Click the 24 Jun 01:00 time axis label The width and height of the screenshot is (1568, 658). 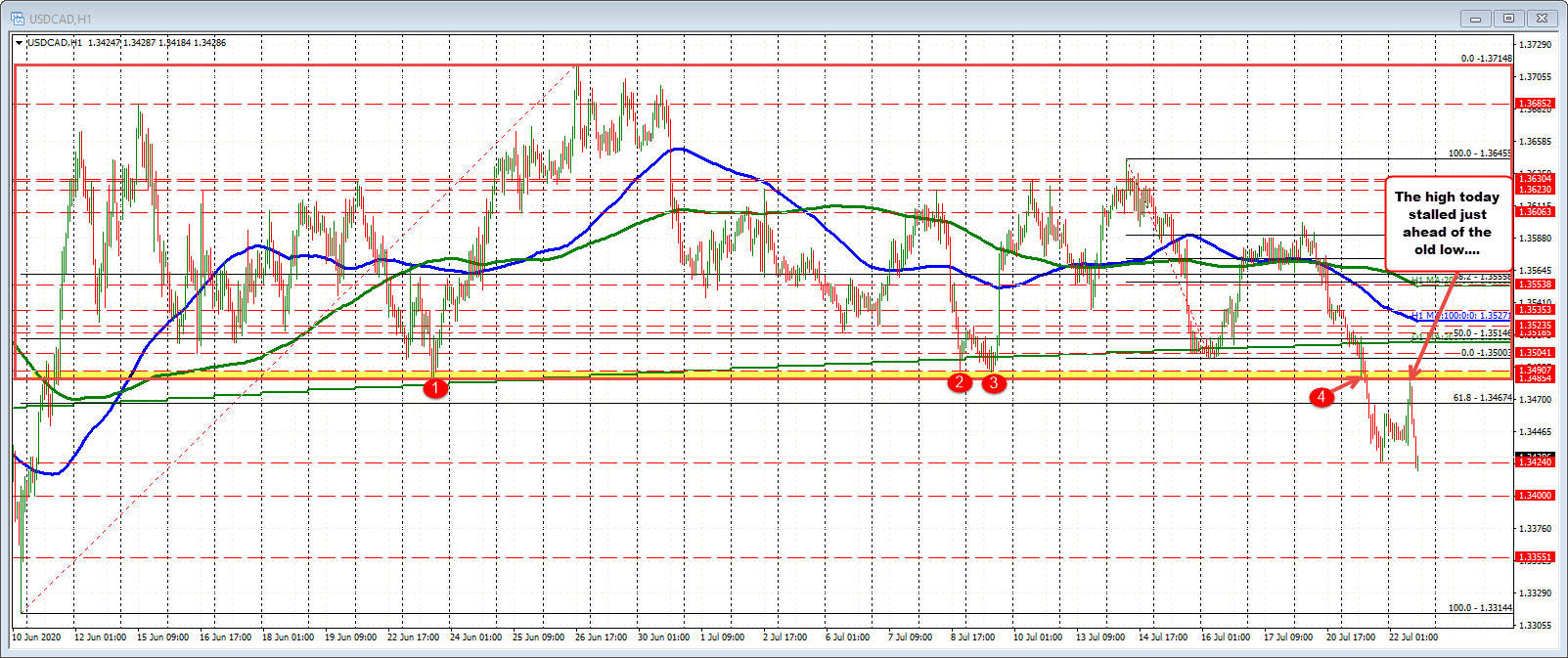[x=475, y=637]
